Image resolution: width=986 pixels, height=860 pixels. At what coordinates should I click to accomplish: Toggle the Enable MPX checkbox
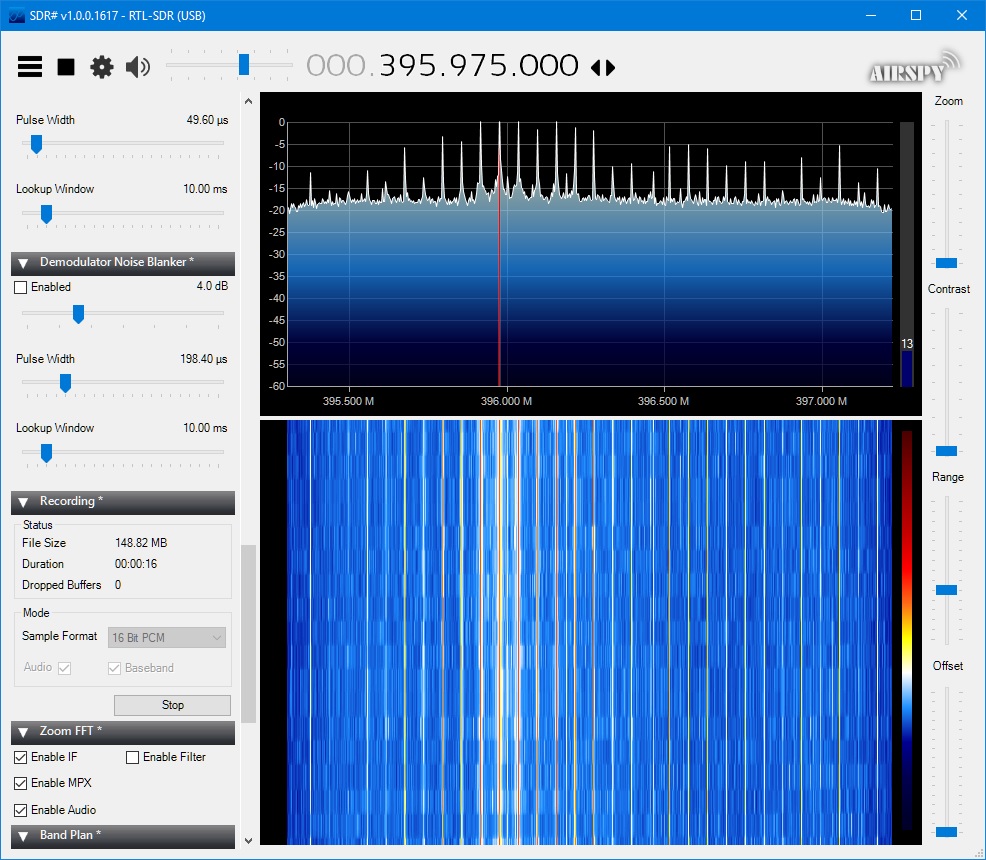(21, 783)
